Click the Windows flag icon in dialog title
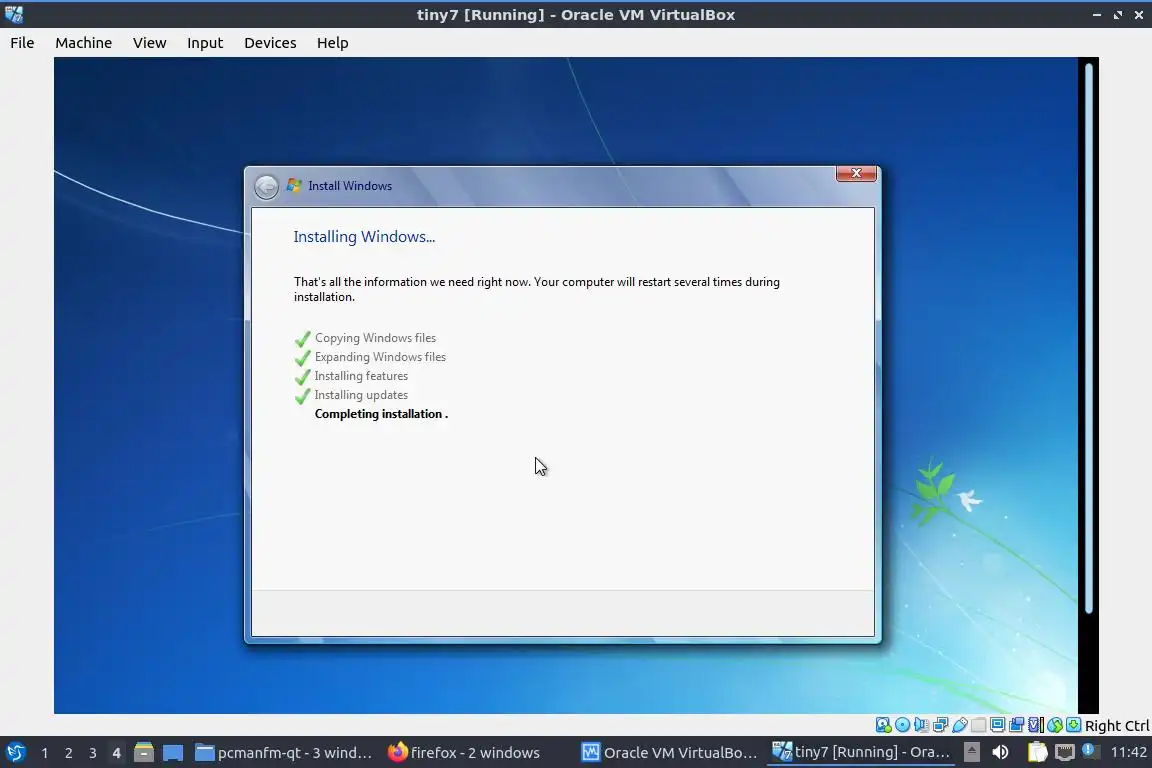This screenshot has height=768, width=1152. 294,186
